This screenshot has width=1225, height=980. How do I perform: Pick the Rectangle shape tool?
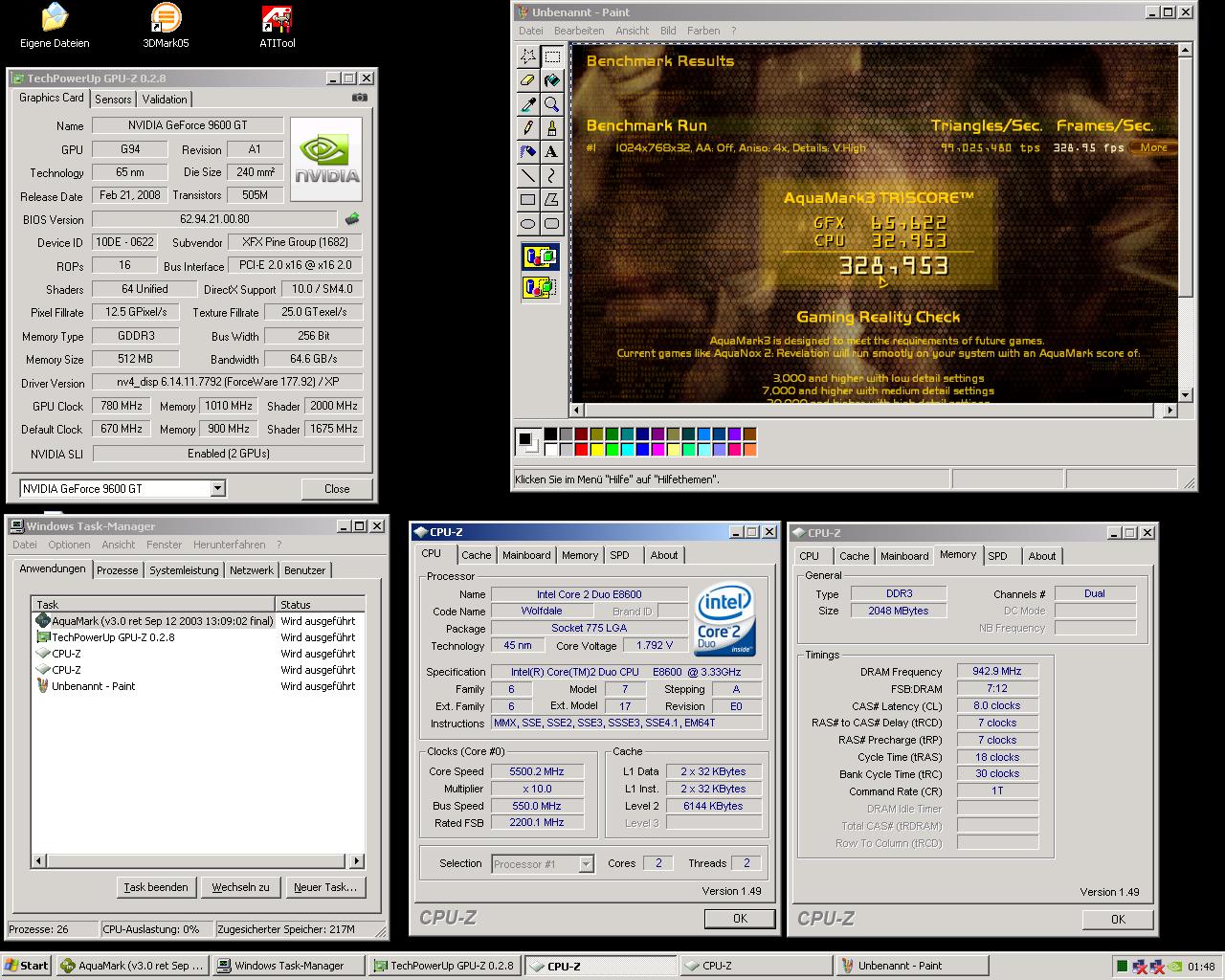tap(527, 199)
